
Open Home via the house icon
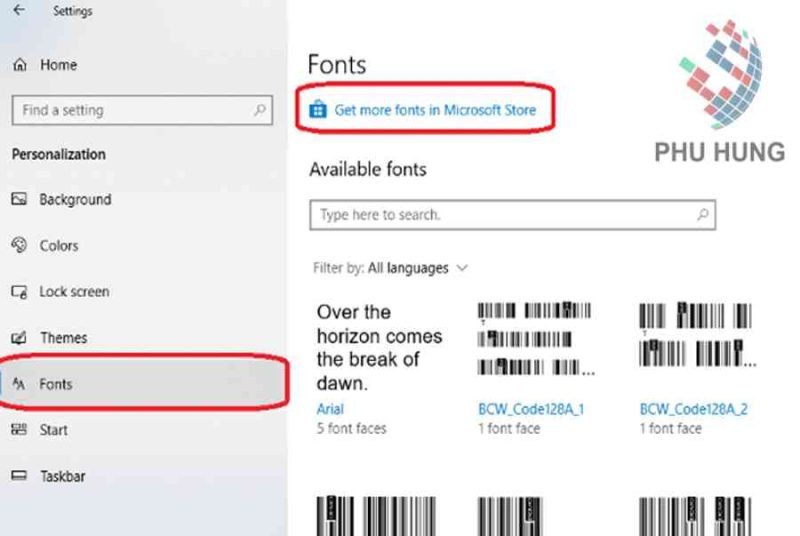(x=20, y=65)
